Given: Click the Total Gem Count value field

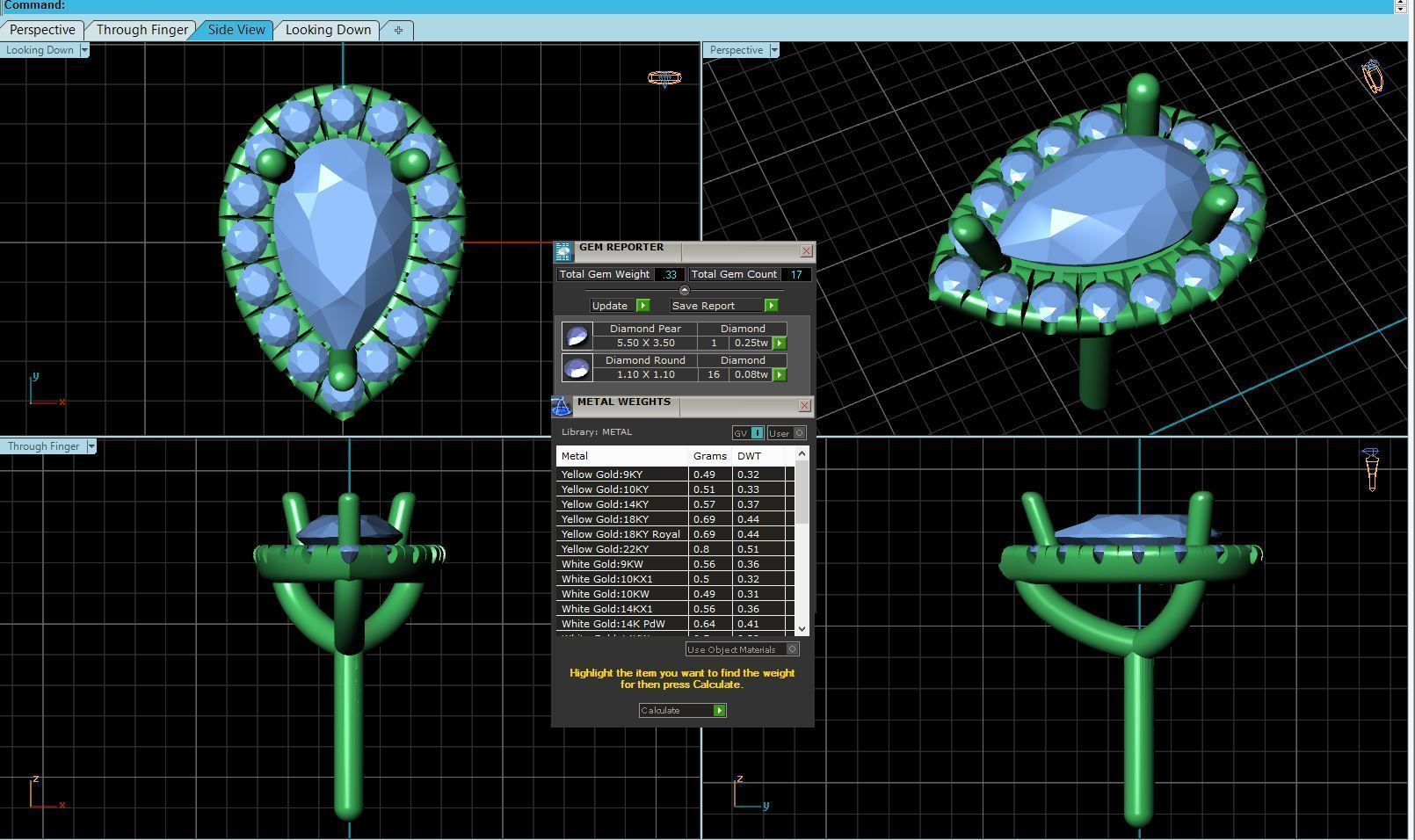Looking at the screenshot, I should click(x=795, y=274).
